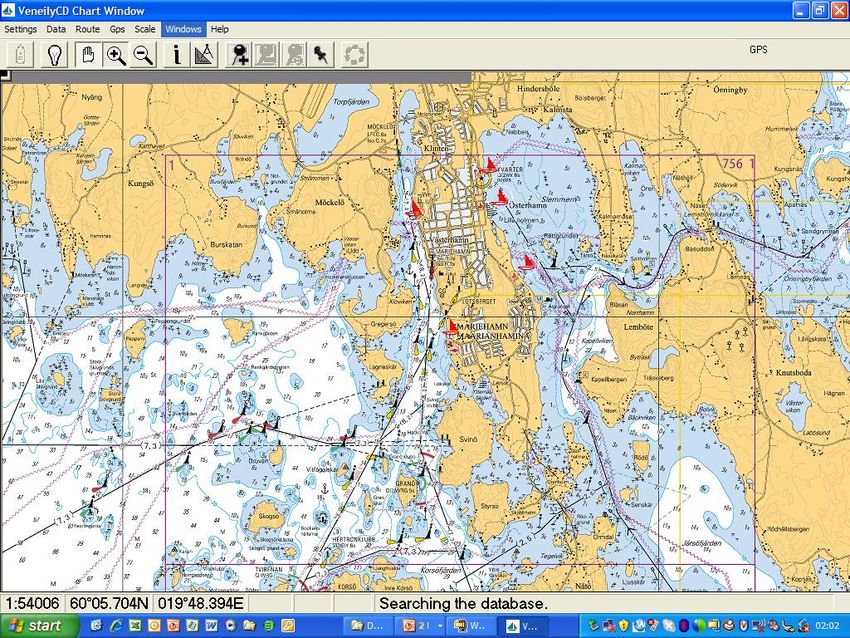
Task: Click the greyed-out circular refresh icon
Action: click(355, 55)
